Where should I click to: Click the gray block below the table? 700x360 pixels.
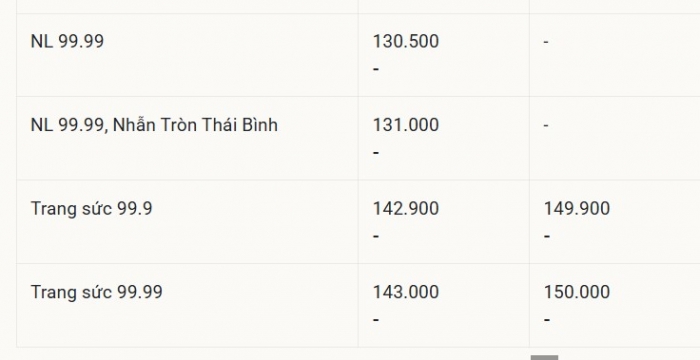pyautogui.click(x=544, y=358)
